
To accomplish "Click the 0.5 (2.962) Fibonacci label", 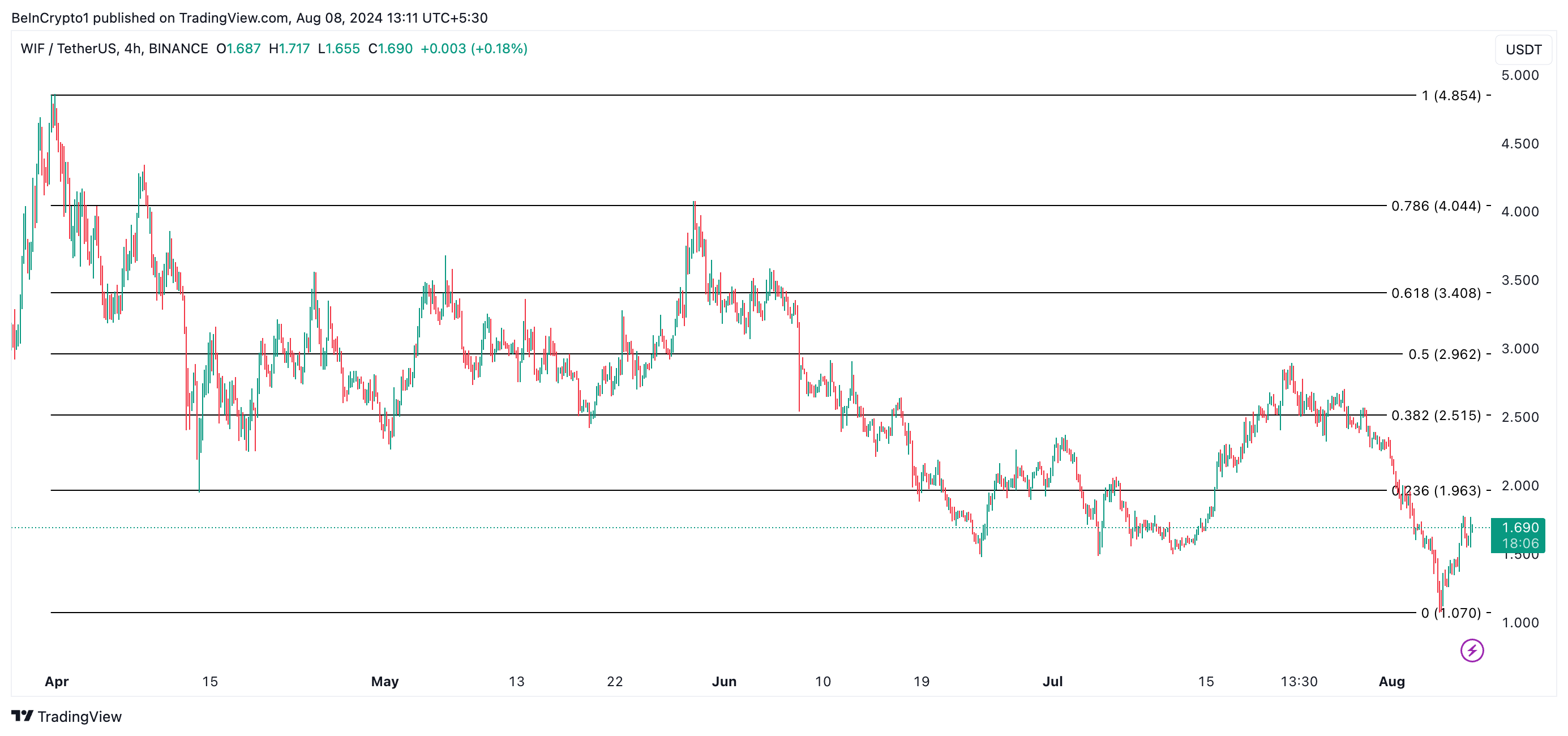I will (x=1445, y=354).
